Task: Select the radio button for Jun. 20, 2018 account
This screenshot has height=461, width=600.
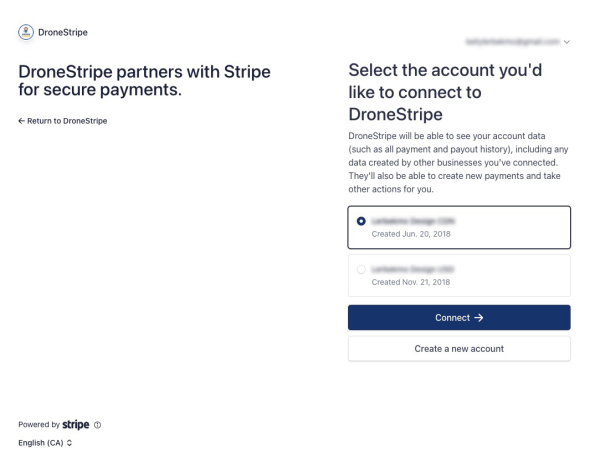Action: [x=360, y=220]
